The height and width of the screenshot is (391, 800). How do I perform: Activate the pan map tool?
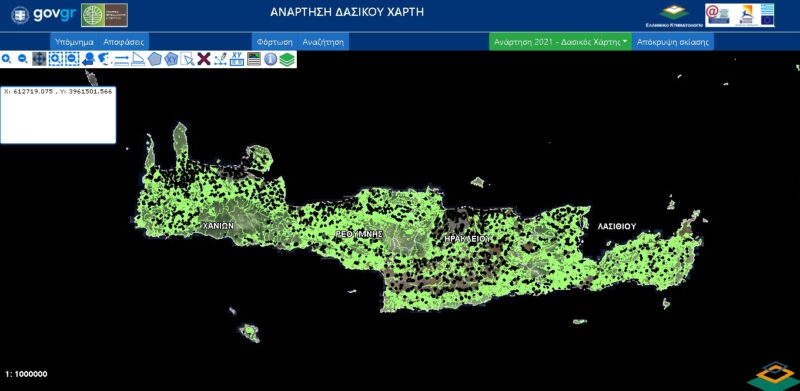pos(39,59)
